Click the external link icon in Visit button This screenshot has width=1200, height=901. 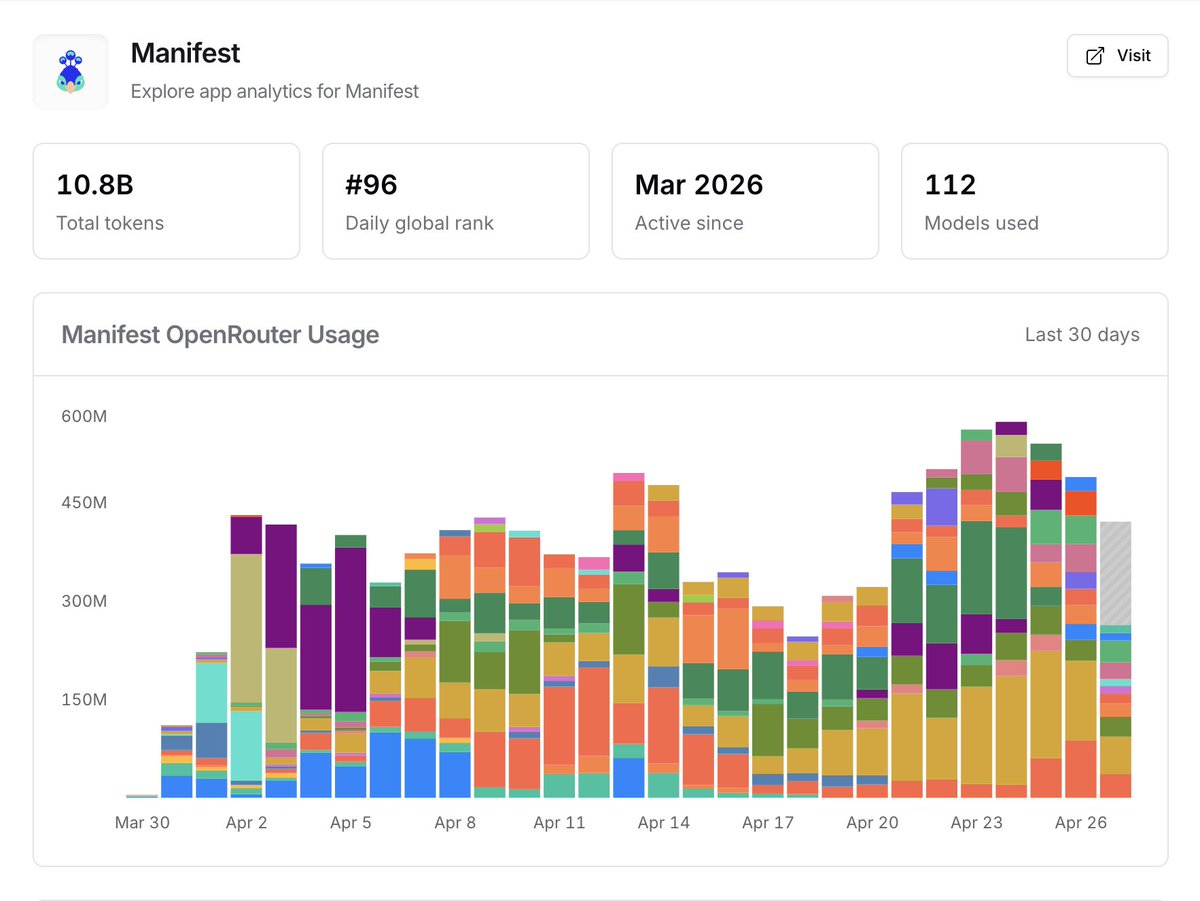coord(1095,56)
